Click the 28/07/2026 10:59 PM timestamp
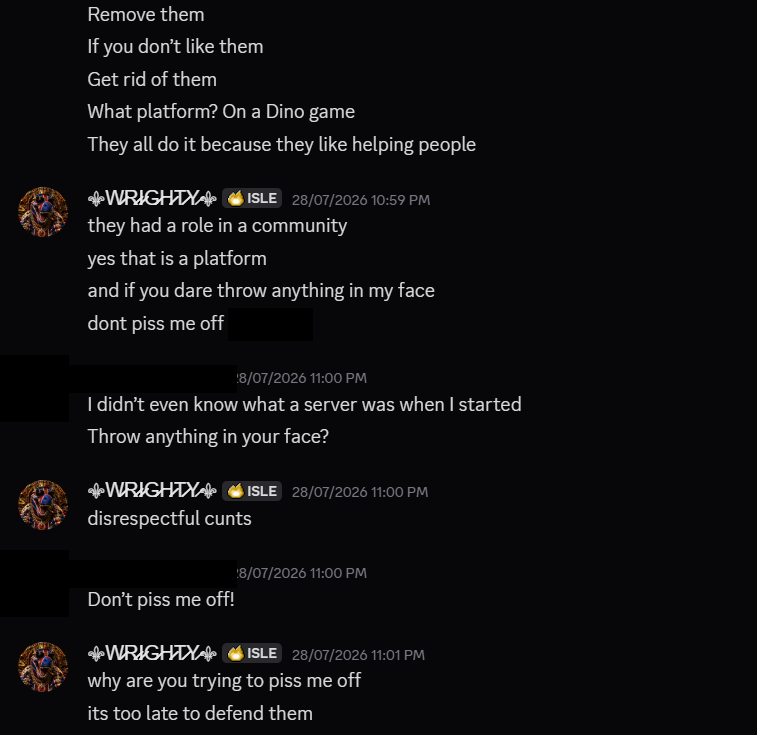 [361, 200]
